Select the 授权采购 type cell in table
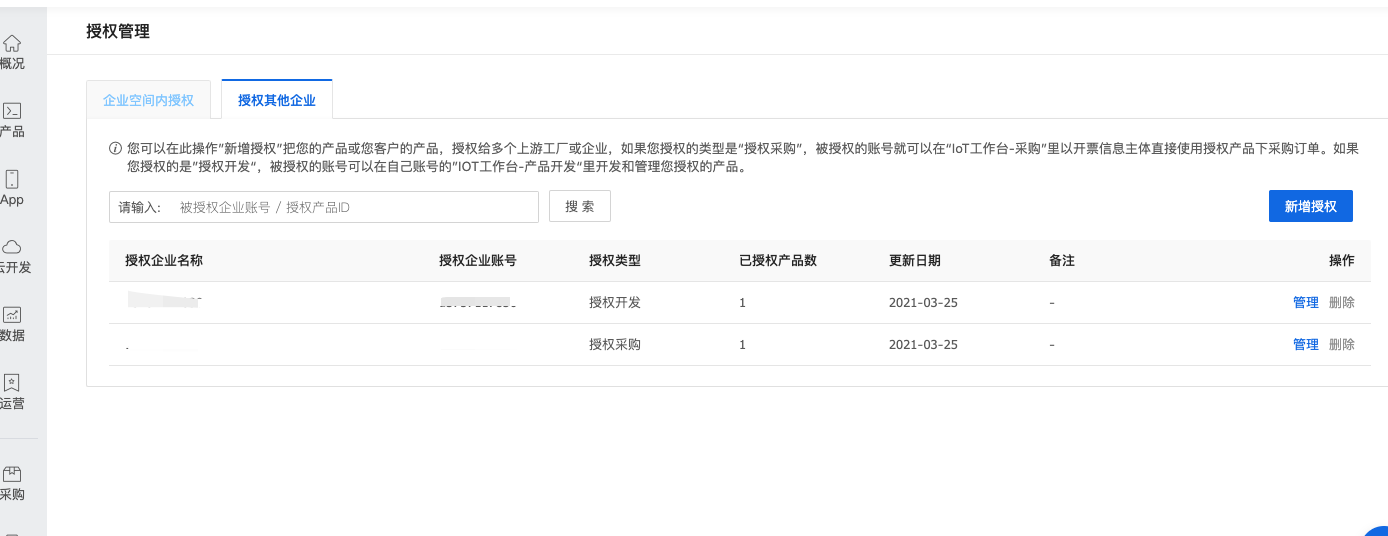Screen dimensions: 1388x536 (x=615, y=344)
